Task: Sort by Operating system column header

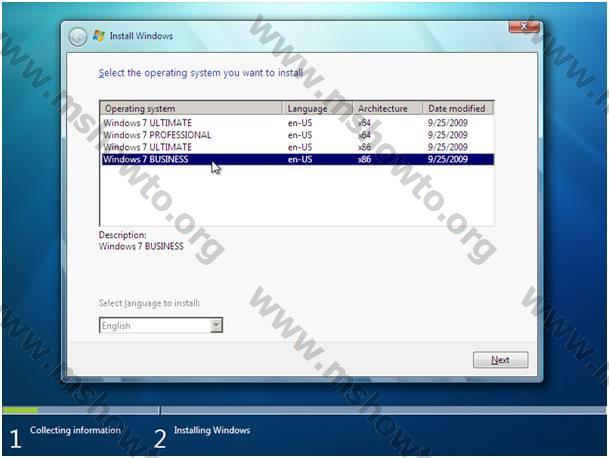Action: (191, 108)
